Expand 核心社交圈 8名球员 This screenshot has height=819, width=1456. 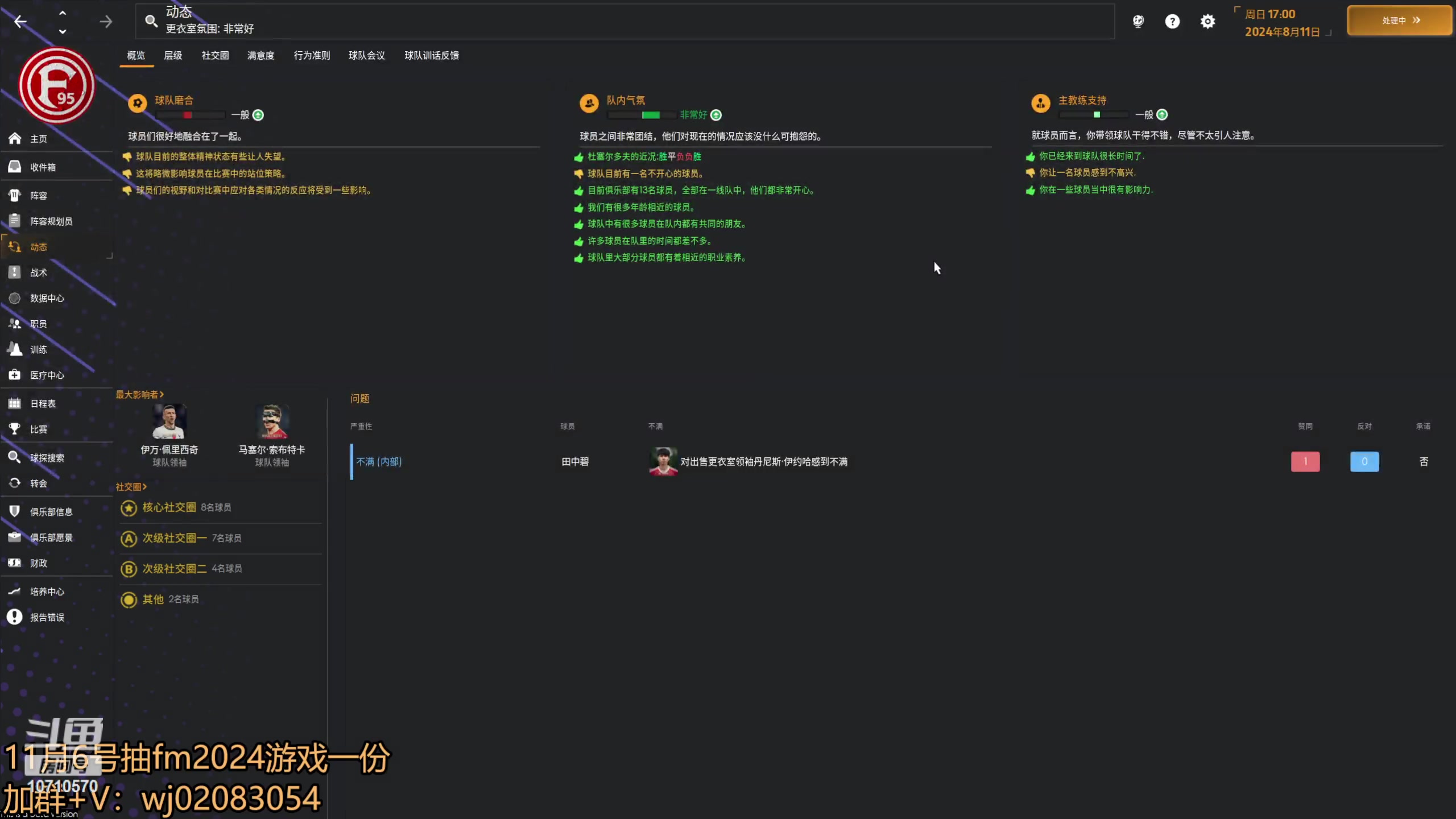point(221,507)
